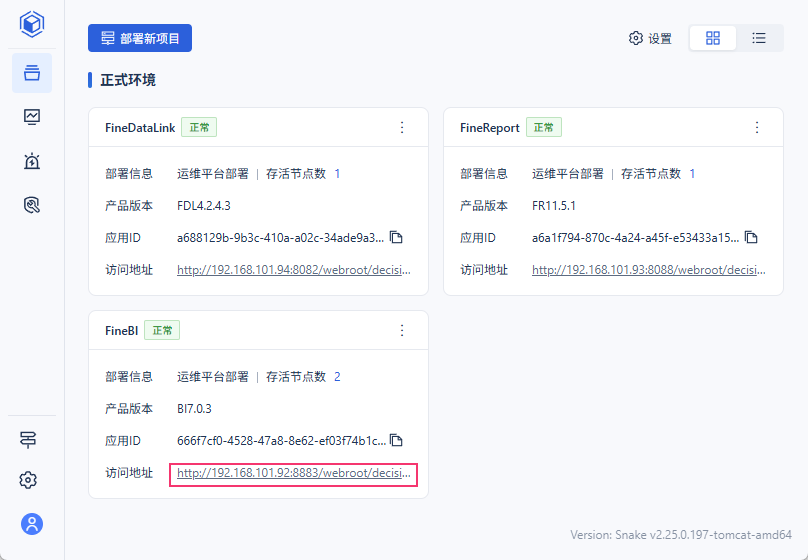Click the a6a1f794 application ID text
This screenshot has width=808, height=560.
[635, 237]
